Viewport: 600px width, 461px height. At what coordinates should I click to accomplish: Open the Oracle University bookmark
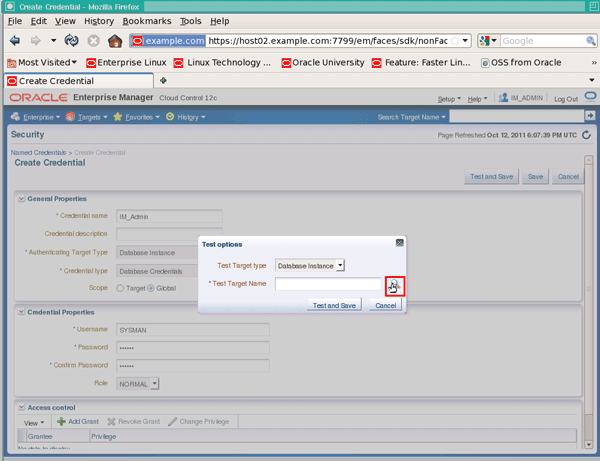tap(323, 62)
